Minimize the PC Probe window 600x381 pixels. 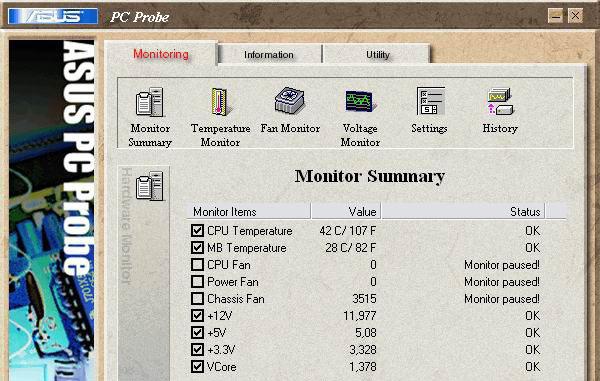point(555,16)
